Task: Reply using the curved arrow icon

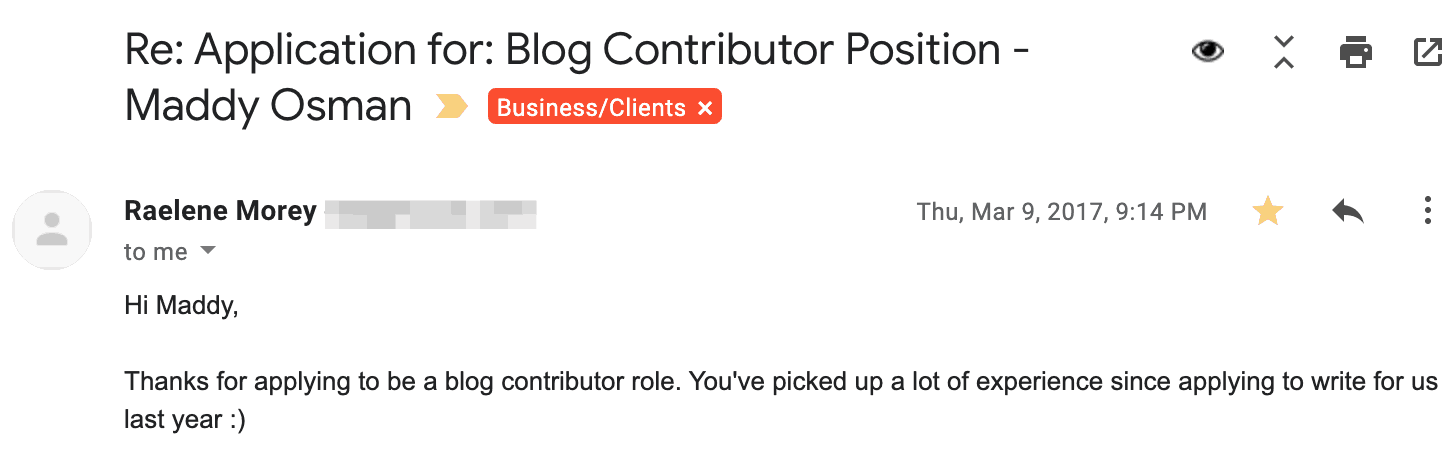Action: point(1348,211)
